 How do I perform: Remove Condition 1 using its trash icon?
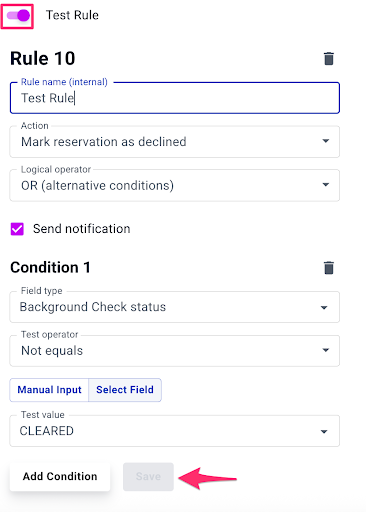pos(329,268)
